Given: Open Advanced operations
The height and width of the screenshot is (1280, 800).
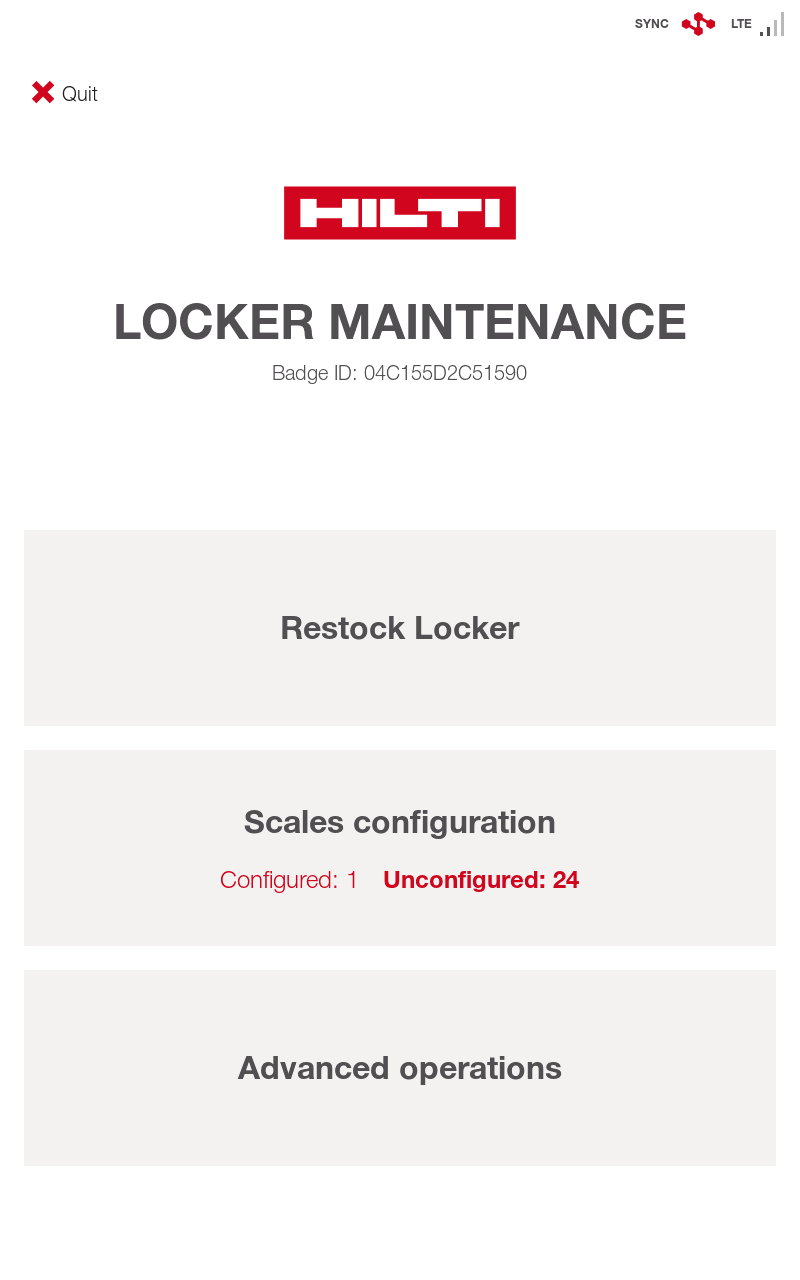Looking at the screenshot, I should click(400, 1068).
